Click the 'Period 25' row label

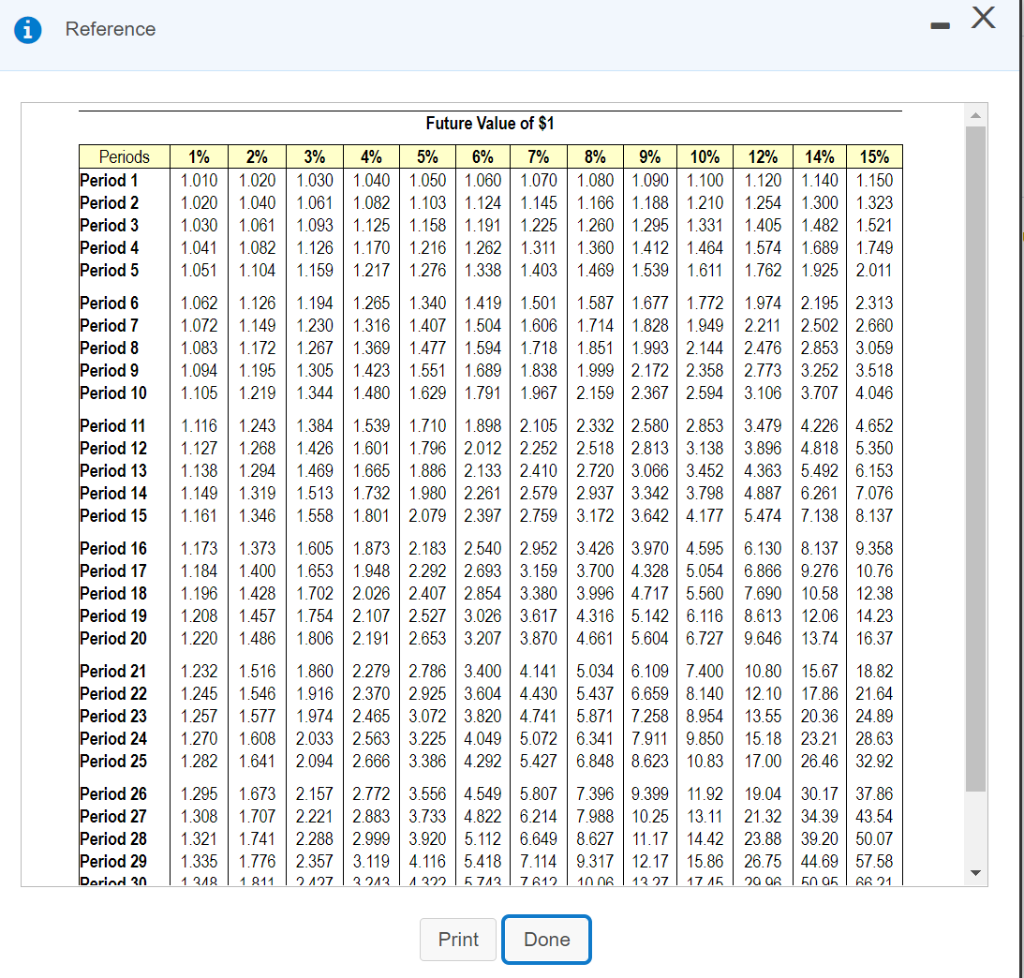pyautogui.click(x=113, y=761)
